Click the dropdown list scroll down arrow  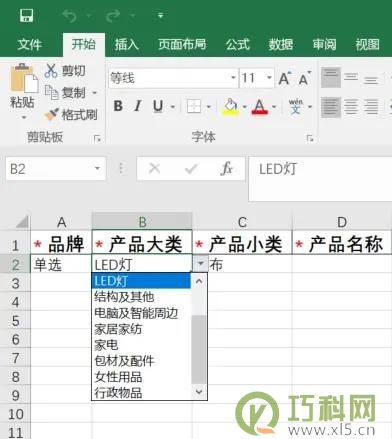pos(199,392)
